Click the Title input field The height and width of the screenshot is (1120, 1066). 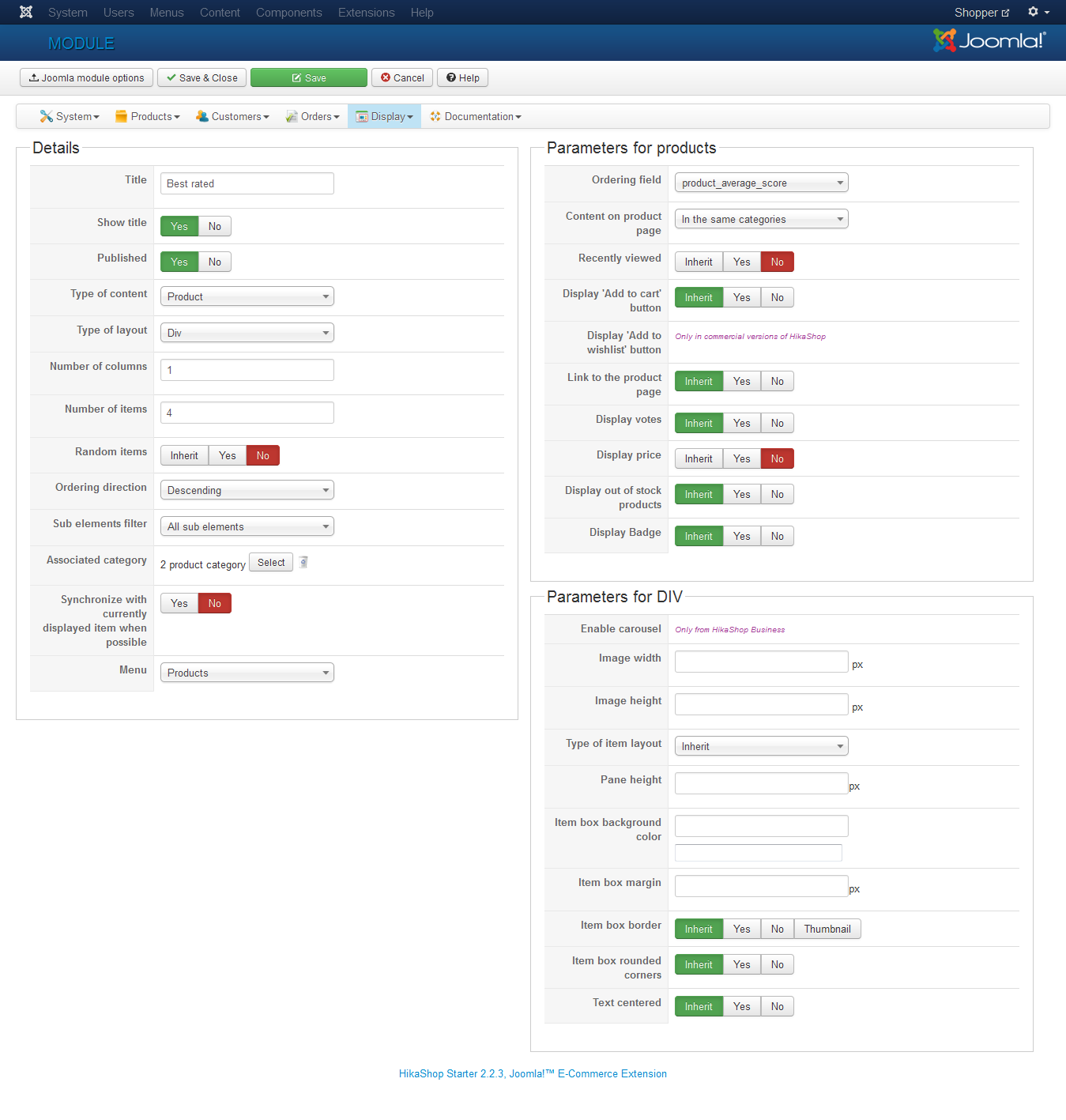tap(247, 183)
